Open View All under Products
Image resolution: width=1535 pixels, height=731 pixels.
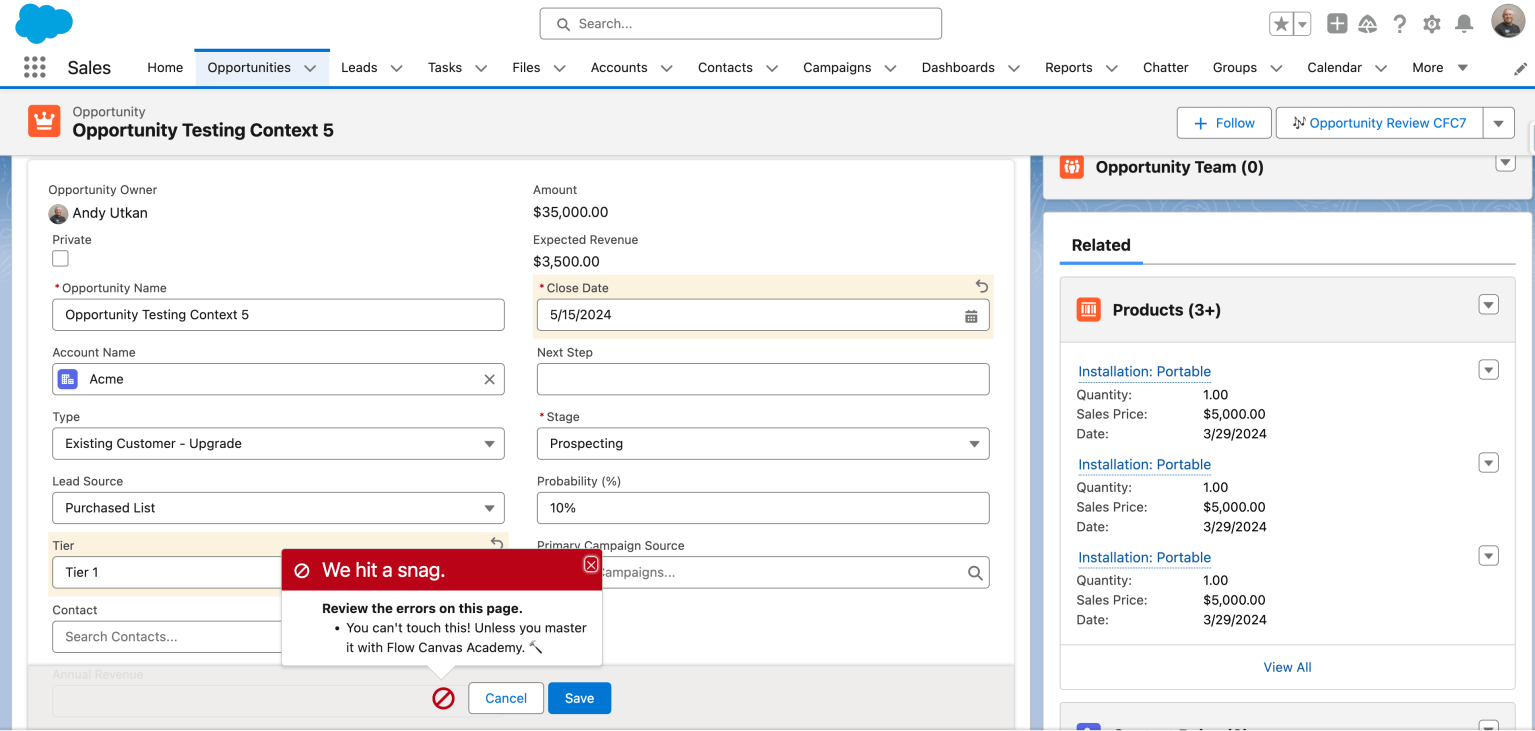1286,667
